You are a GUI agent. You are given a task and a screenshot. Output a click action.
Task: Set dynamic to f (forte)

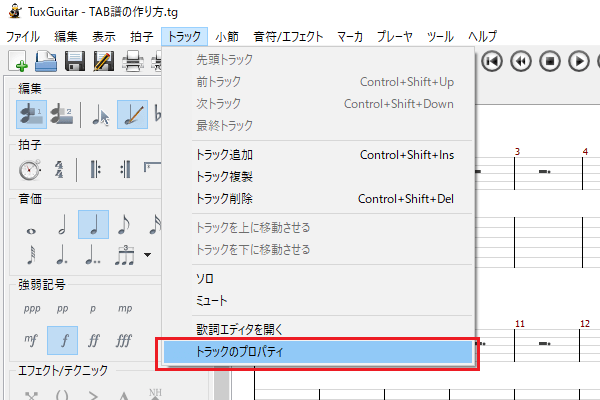pos(62,340)
